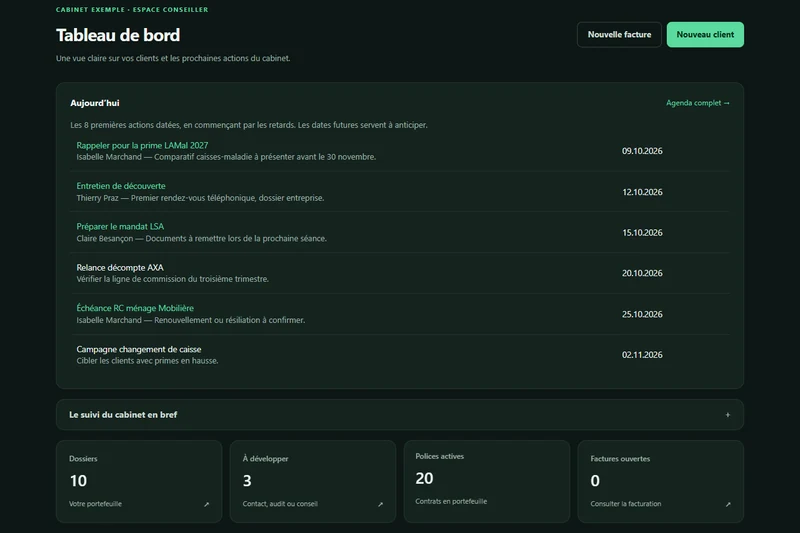The image size is (800, 533).
Task: Click the 09.10.2026 date entry
Action: 642,151
